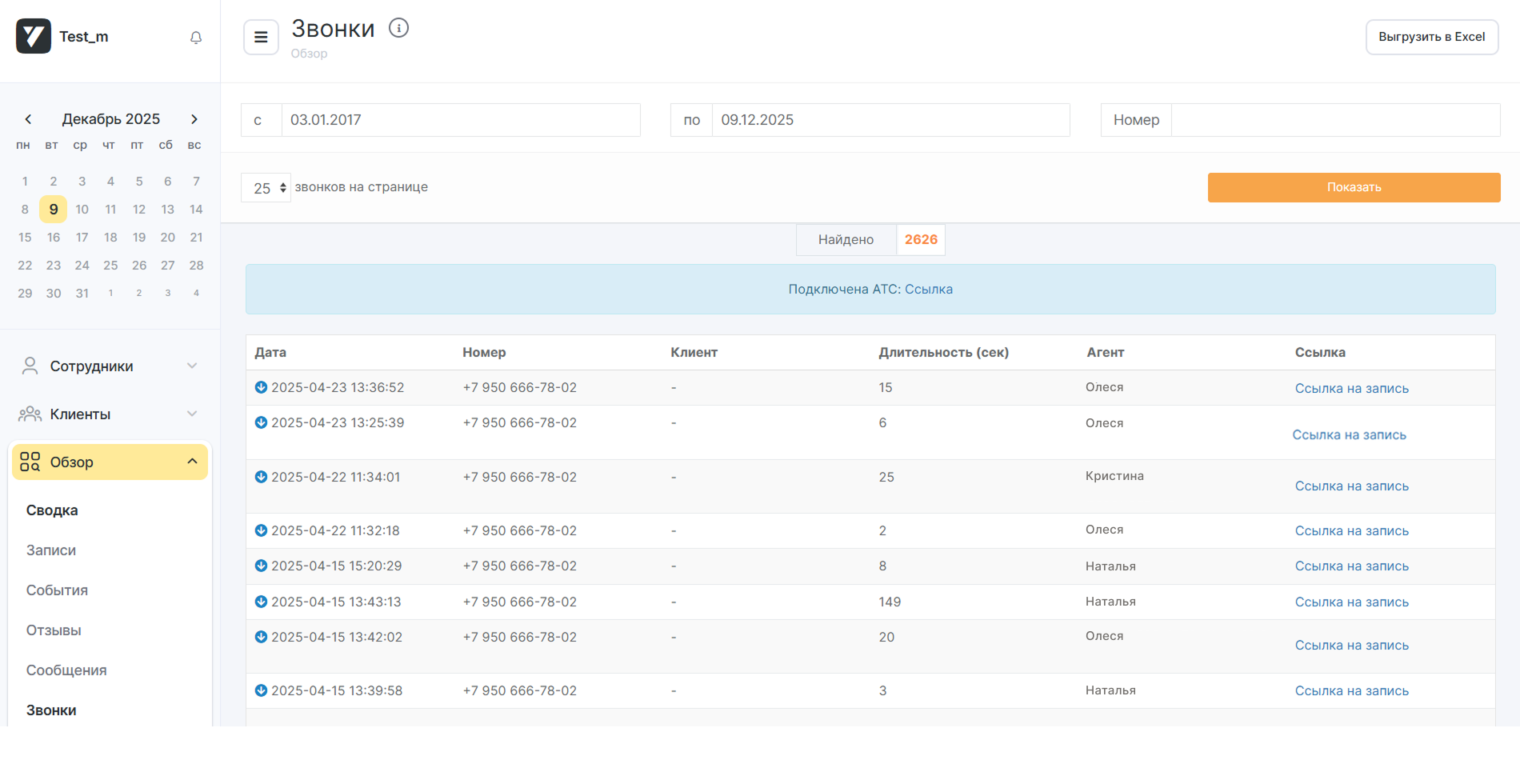Expand the Клиенты sidebar section
The width and height of the screenshot is (1520, 784).
tap(110, 414)
